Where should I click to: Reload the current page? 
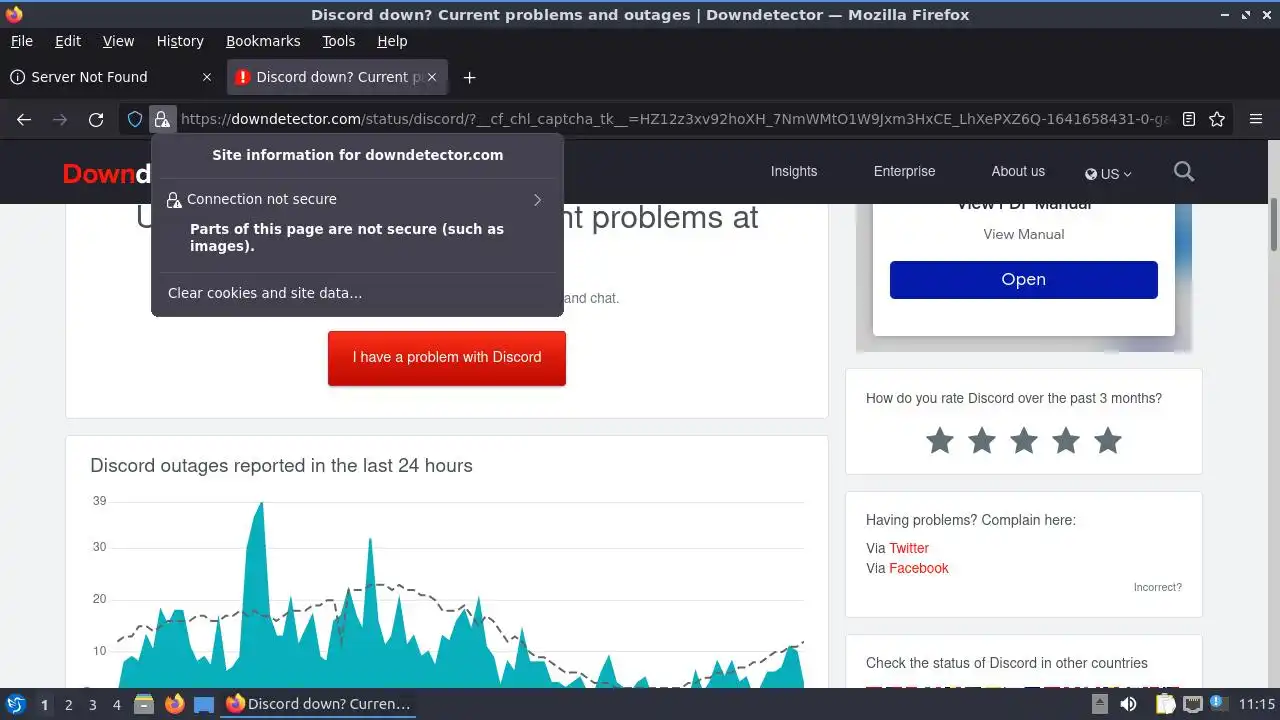(x=96, y=119)
